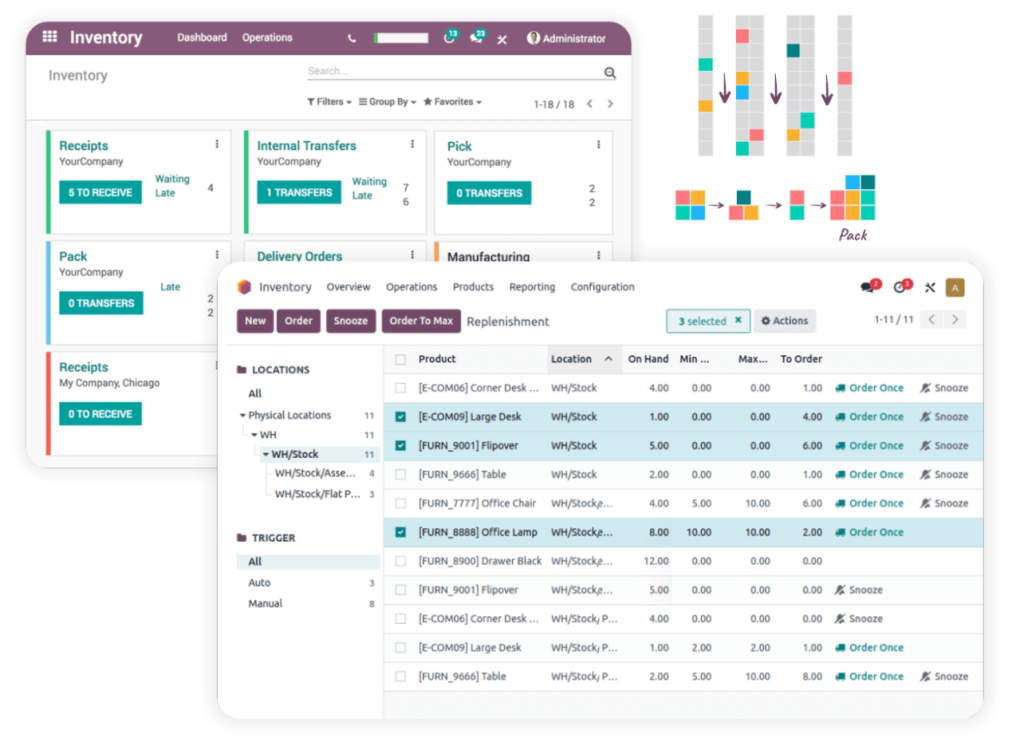Screen dimensions: 1024x754
Task: Click the 5 TO RECEIVE button
Action: pos(100,193)
